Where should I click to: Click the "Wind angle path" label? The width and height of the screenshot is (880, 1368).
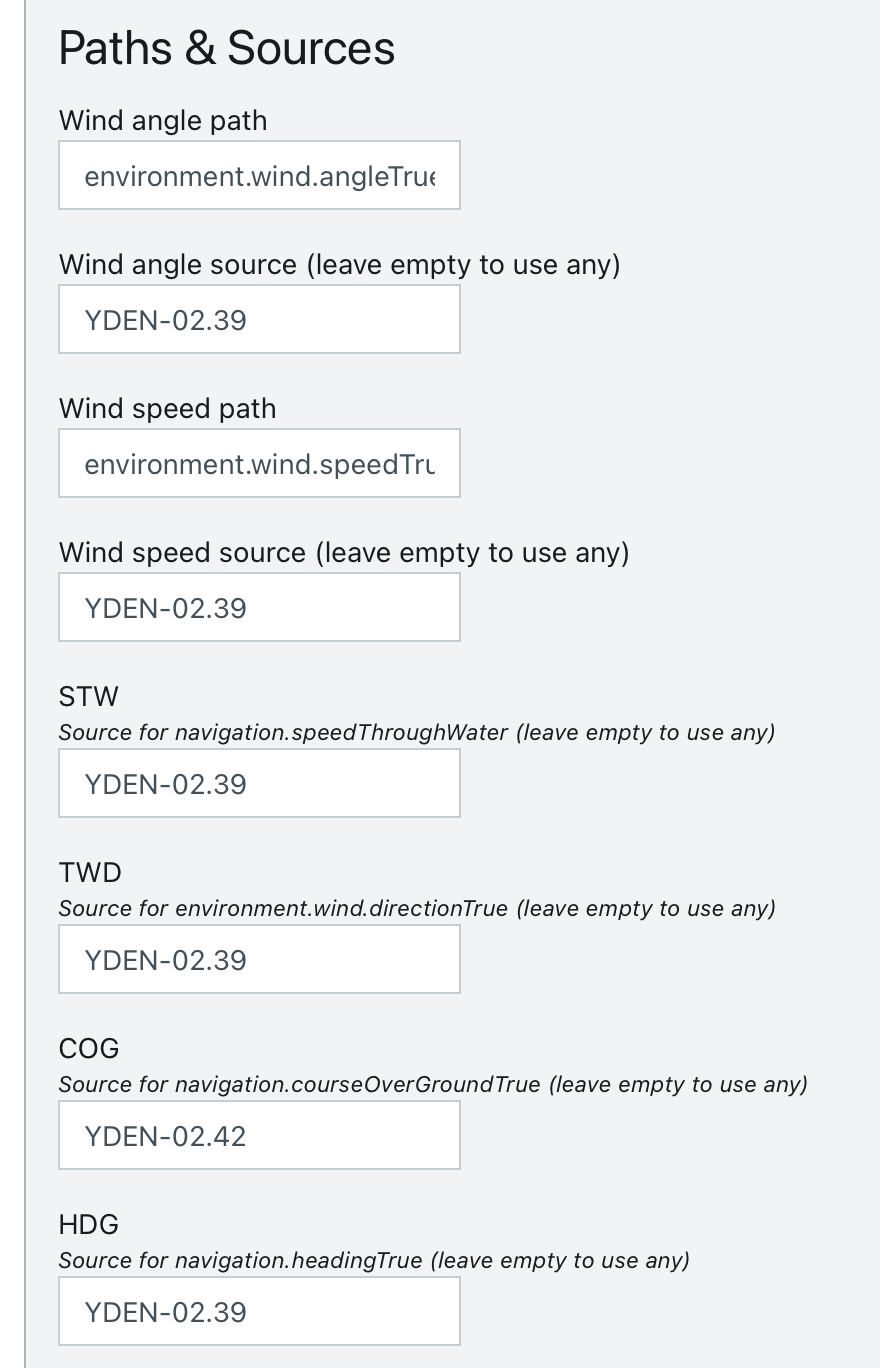[163, 121]
